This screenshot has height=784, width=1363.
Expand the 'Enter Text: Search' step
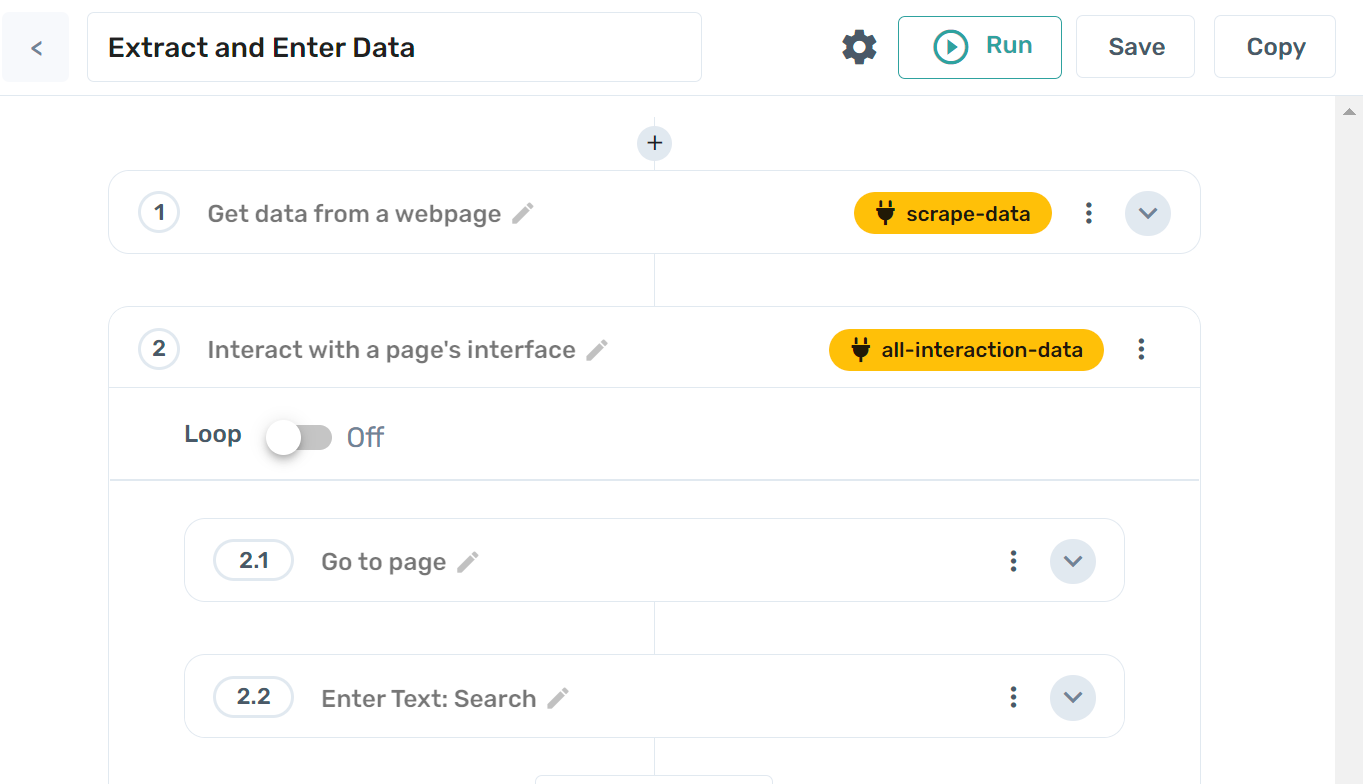[1072, 697]
